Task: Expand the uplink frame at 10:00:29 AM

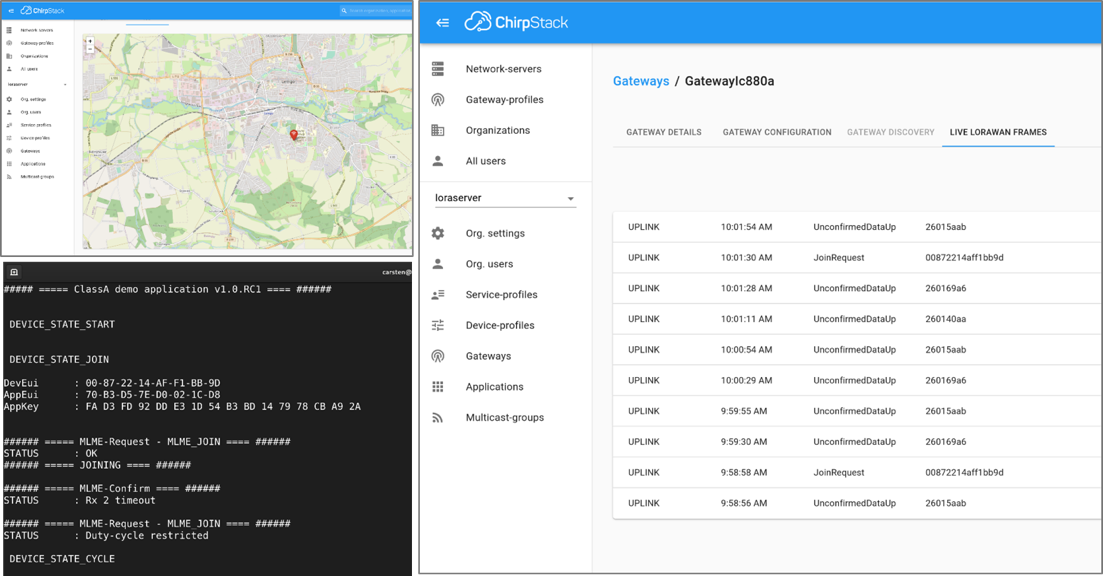Action: click(856, 380)
